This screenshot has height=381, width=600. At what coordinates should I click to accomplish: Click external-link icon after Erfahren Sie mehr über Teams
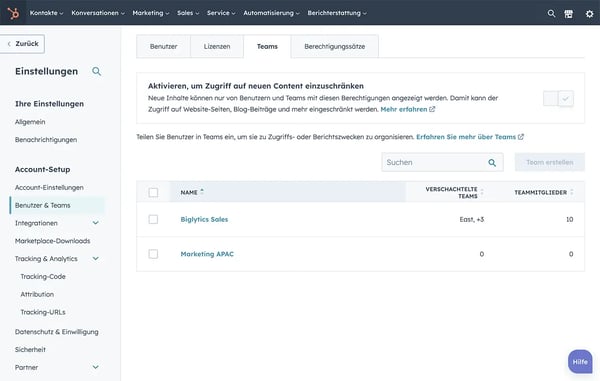pos(521,137)
